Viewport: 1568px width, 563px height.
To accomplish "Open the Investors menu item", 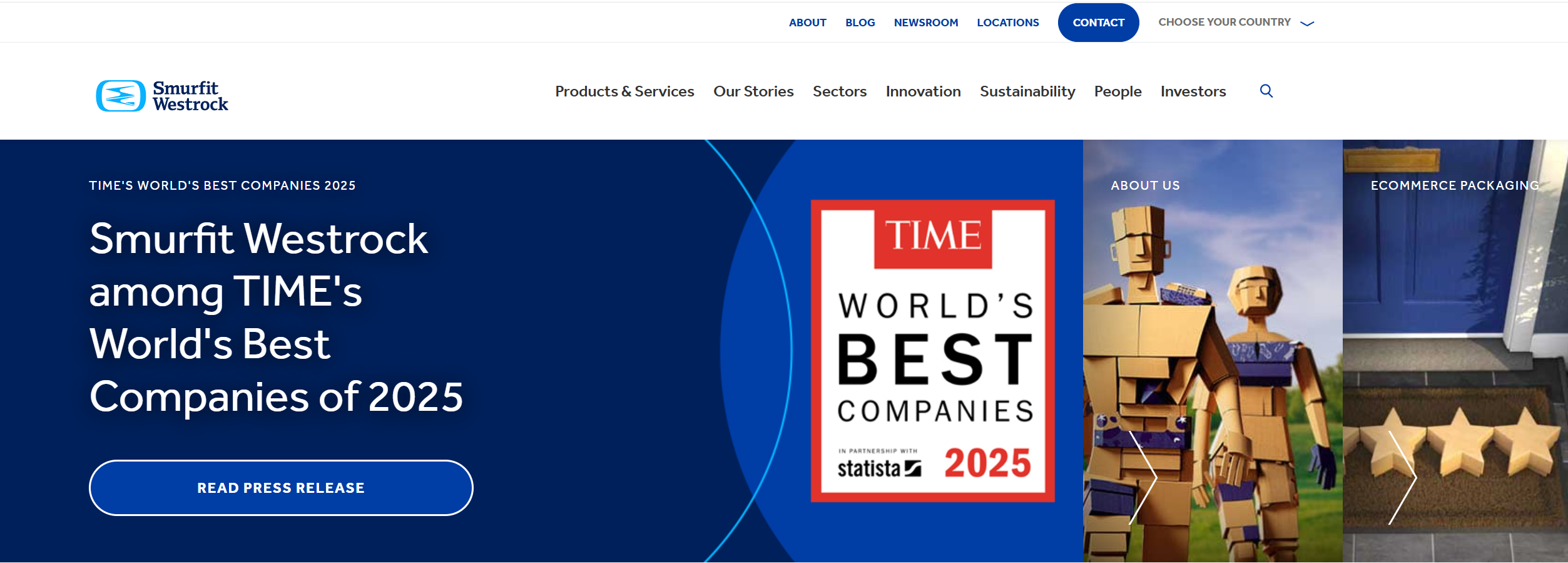I will (1193, 91).
